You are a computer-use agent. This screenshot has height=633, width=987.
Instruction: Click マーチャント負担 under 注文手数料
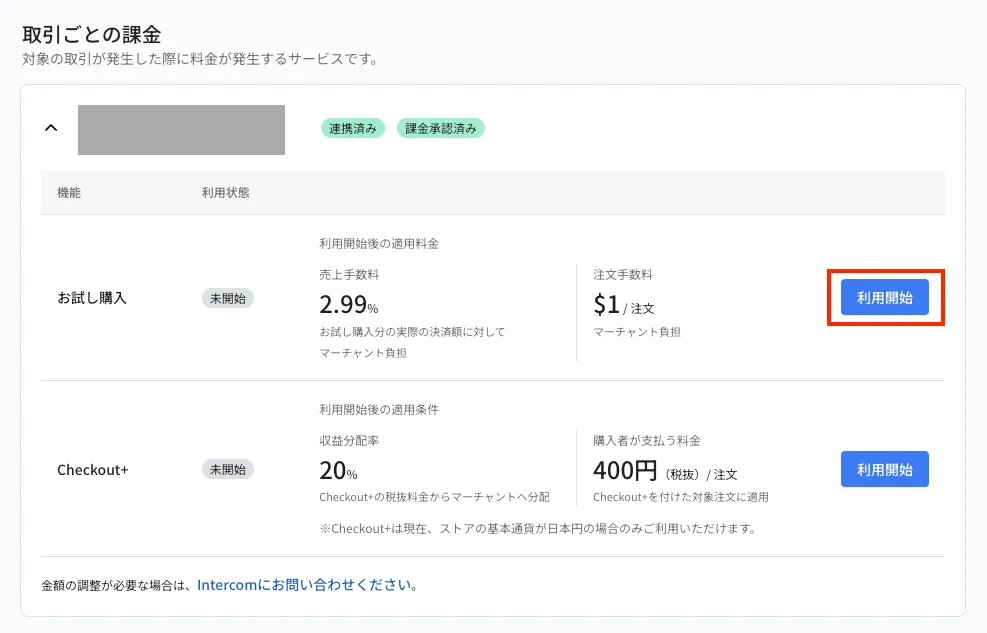(x=636, y=332)
